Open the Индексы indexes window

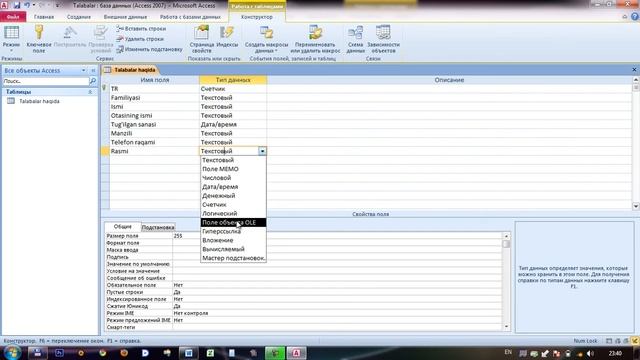[x=227, y=37]
